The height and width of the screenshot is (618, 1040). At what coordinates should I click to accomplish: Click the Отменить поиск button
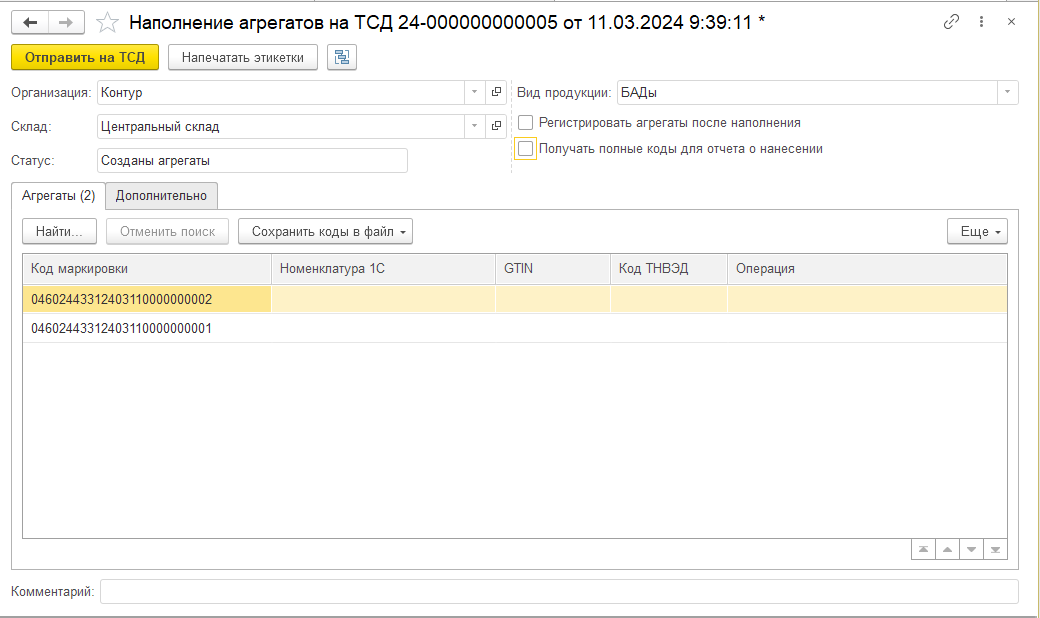click(167, 231)
